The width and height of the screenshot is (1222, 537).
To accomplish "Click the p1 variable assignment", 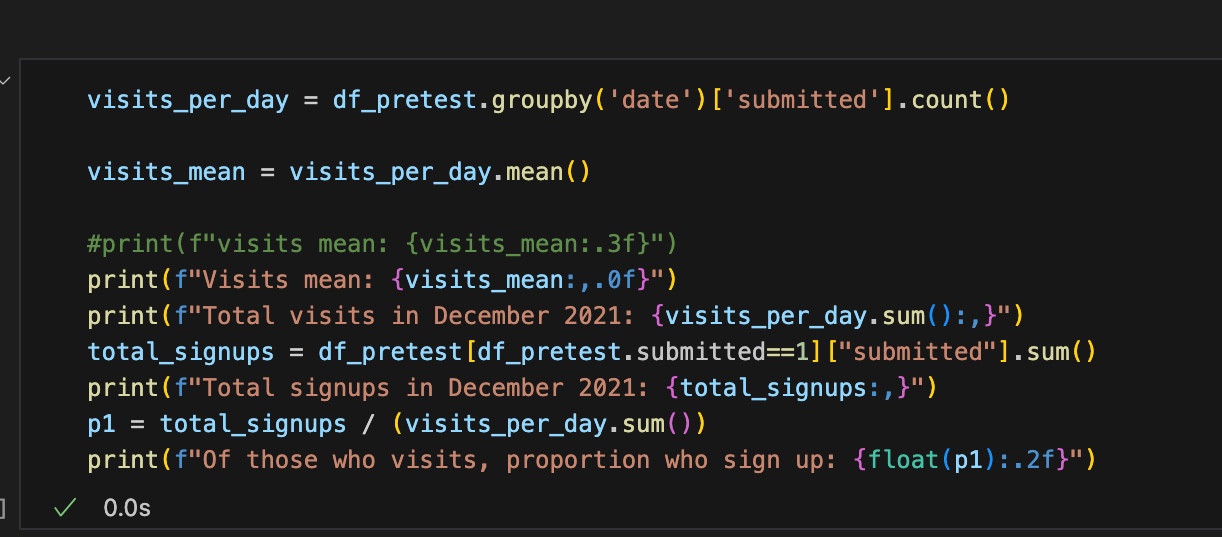I will [101, 424].
